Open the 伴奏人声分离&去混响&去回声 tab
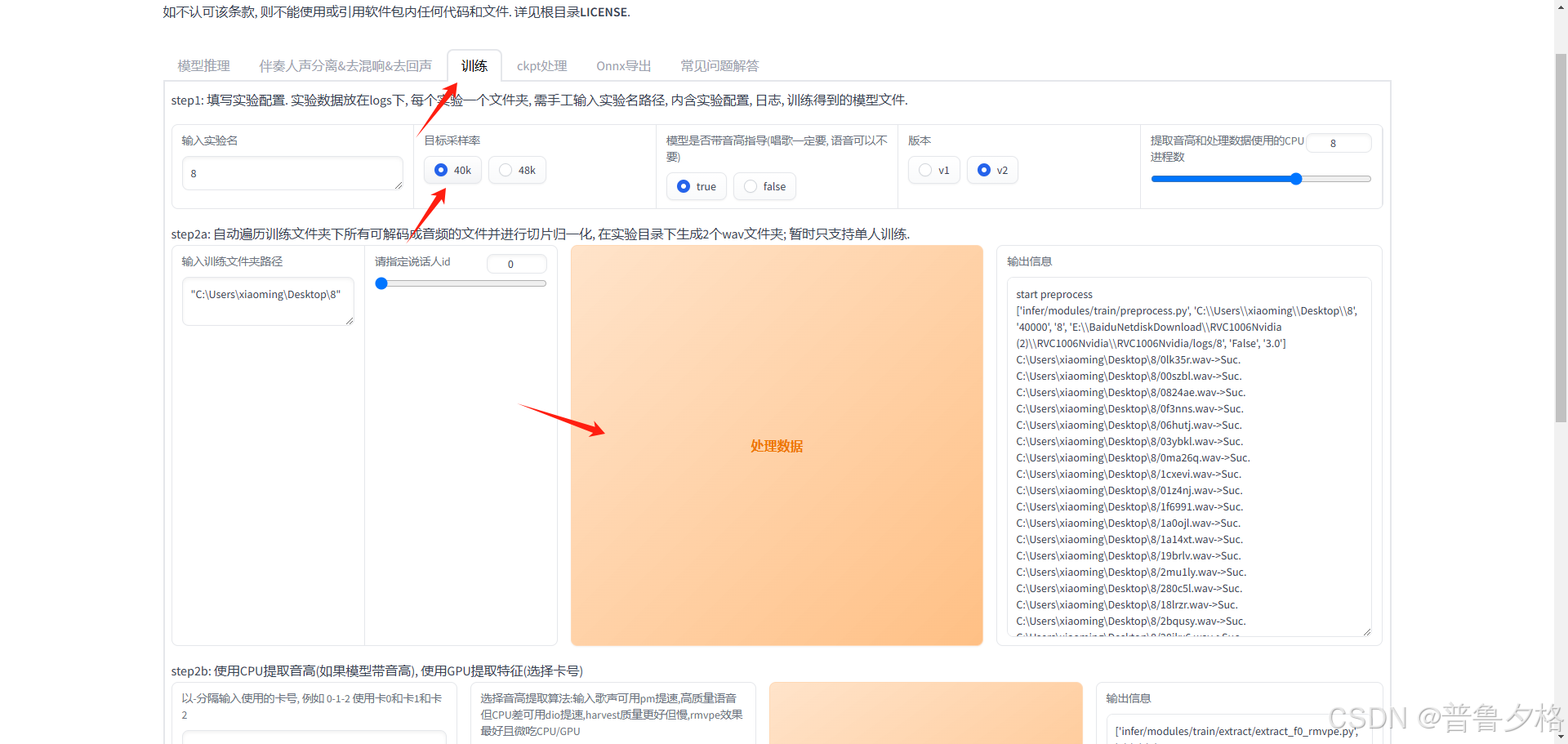 (345, 65)
